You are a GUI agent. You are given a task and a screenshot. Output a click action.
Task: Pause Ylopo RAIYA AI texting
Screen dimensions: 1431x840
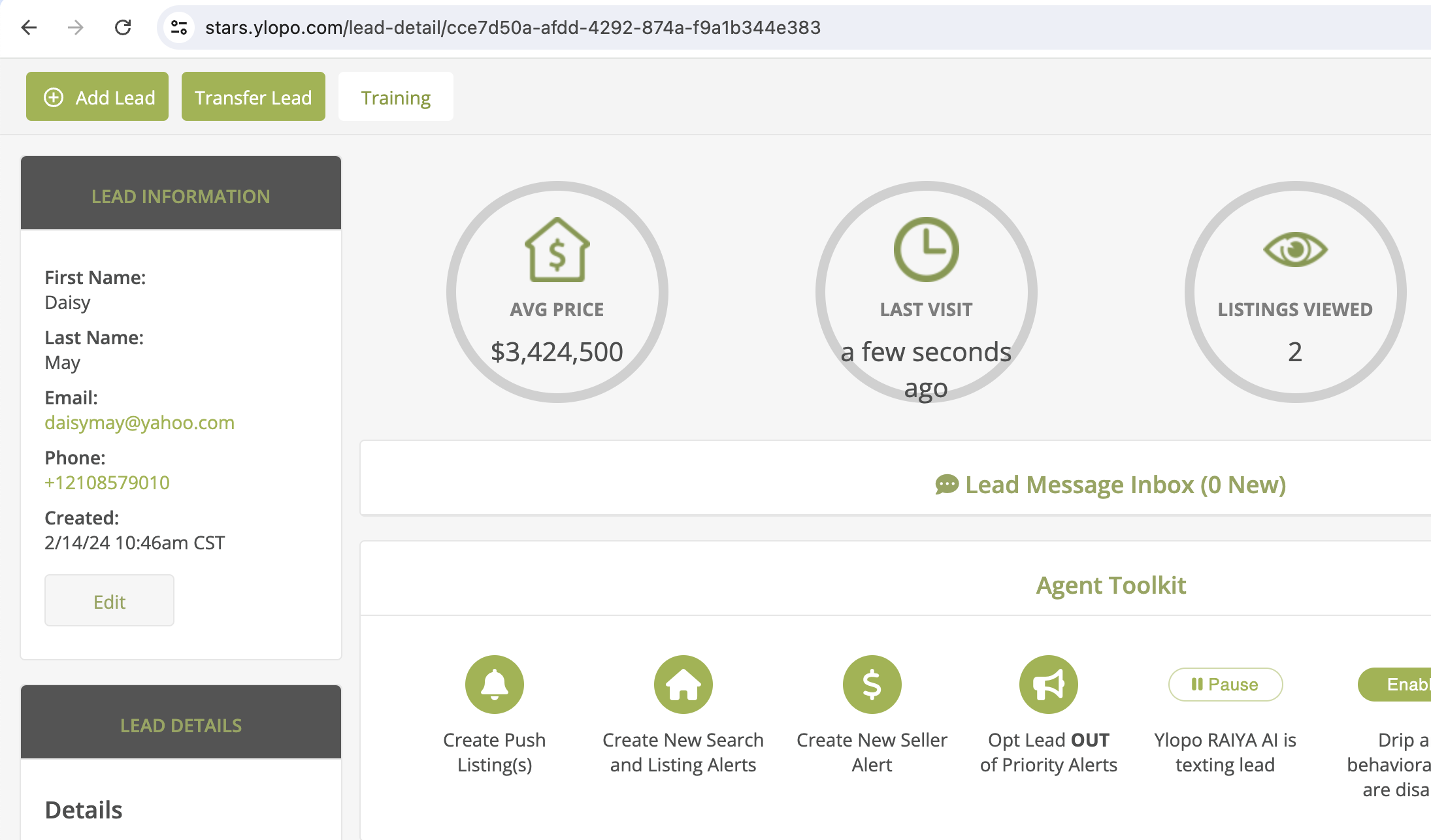[1225, 684]
